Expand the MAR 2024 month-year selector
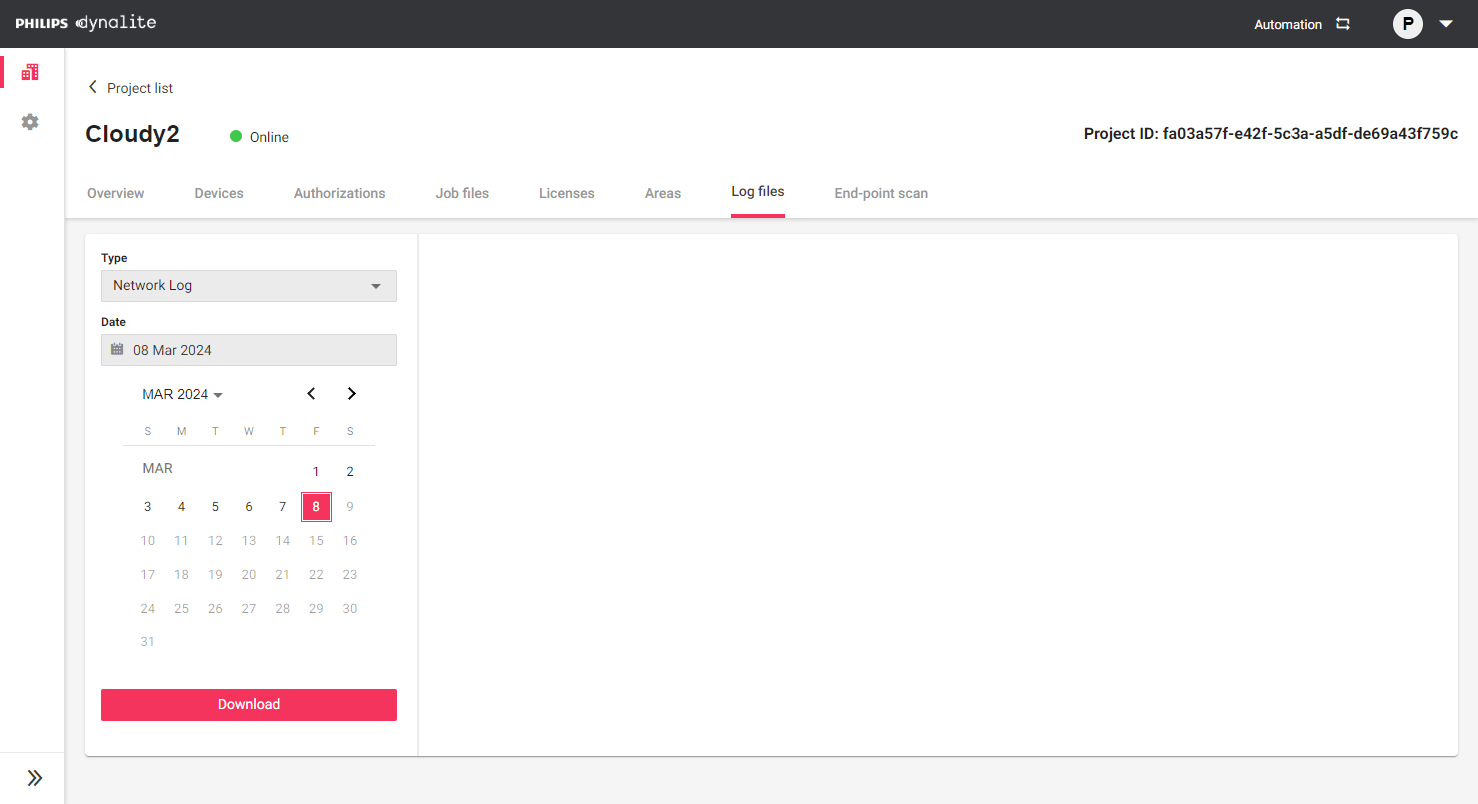 pos(182,395)
